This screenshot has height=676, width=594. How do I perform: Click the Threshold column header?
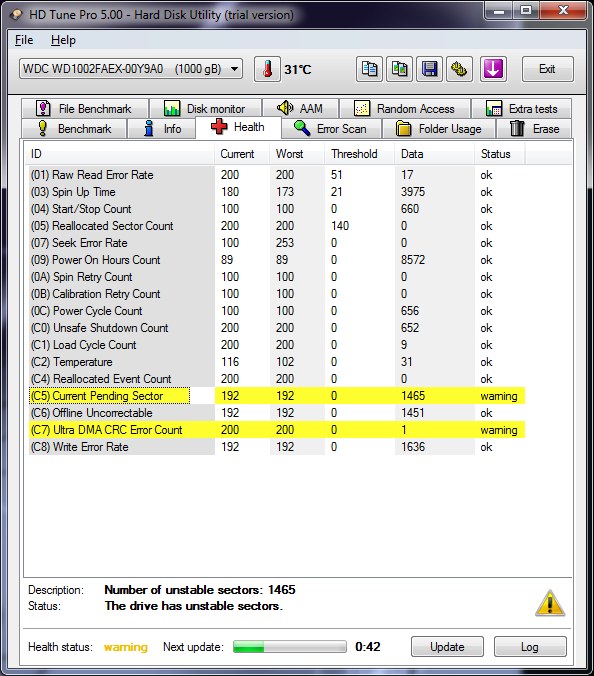coord(360,154)
